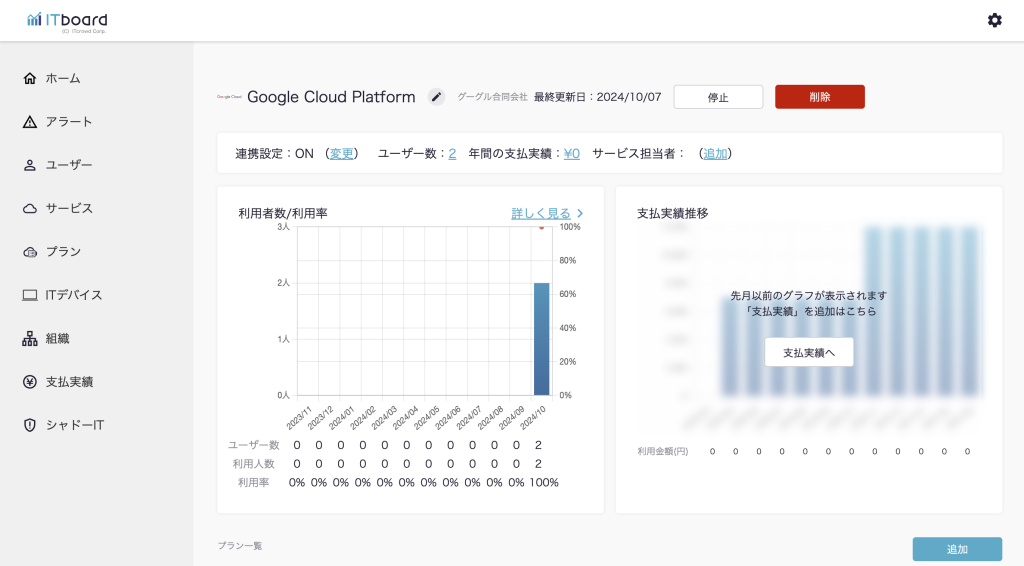This screenshot has width=1024, height=566.
Task: Click the user person icon
Action: click(30, 165)
